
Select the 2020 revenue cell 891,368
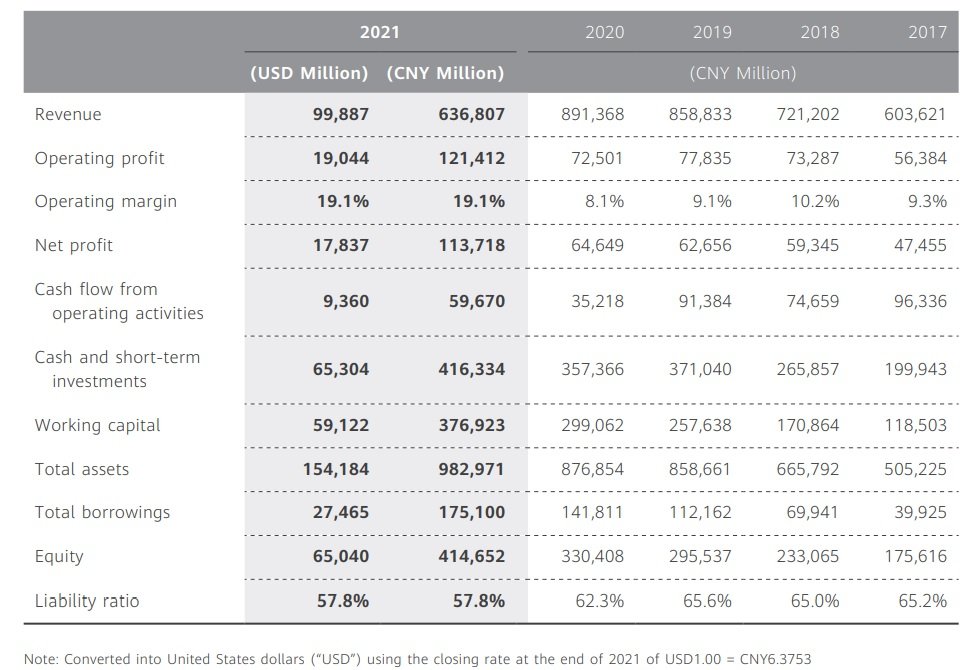pyautogui.click(x=592, y=114)
